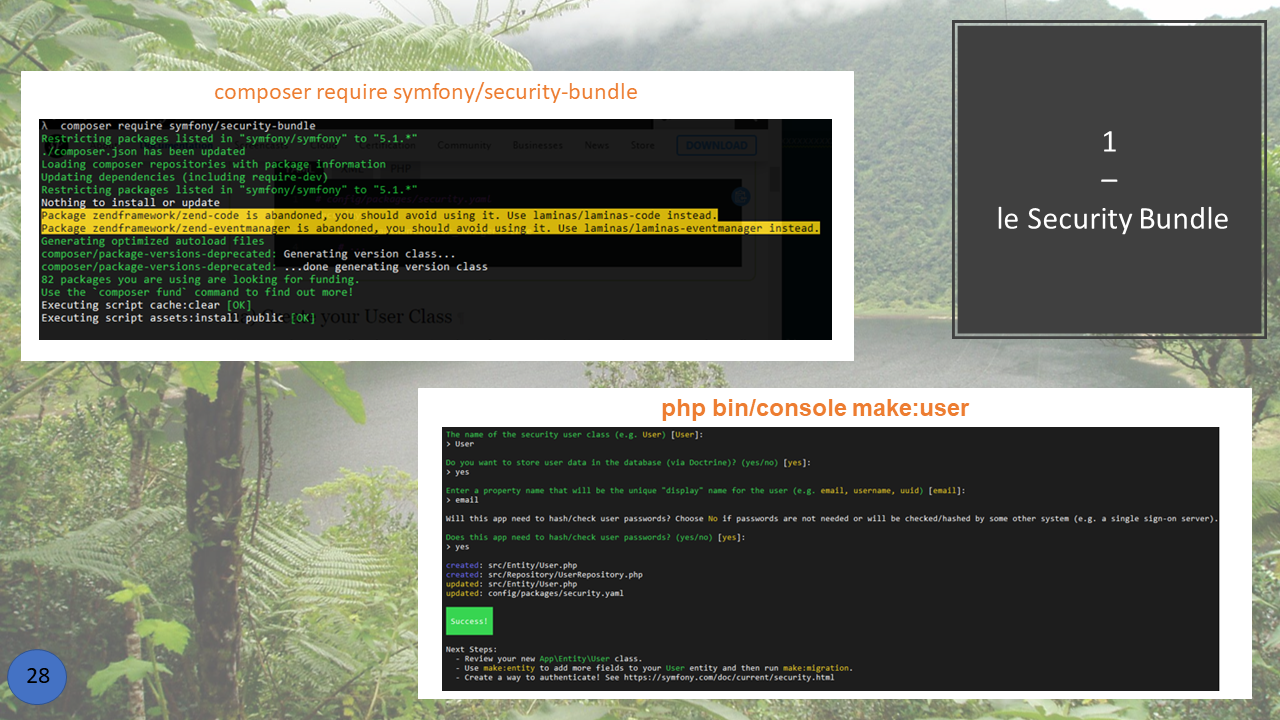Click the highlighted zend-eventmanager abandoned warning line
1280x720 pixels.
click(x=430, y=229)
